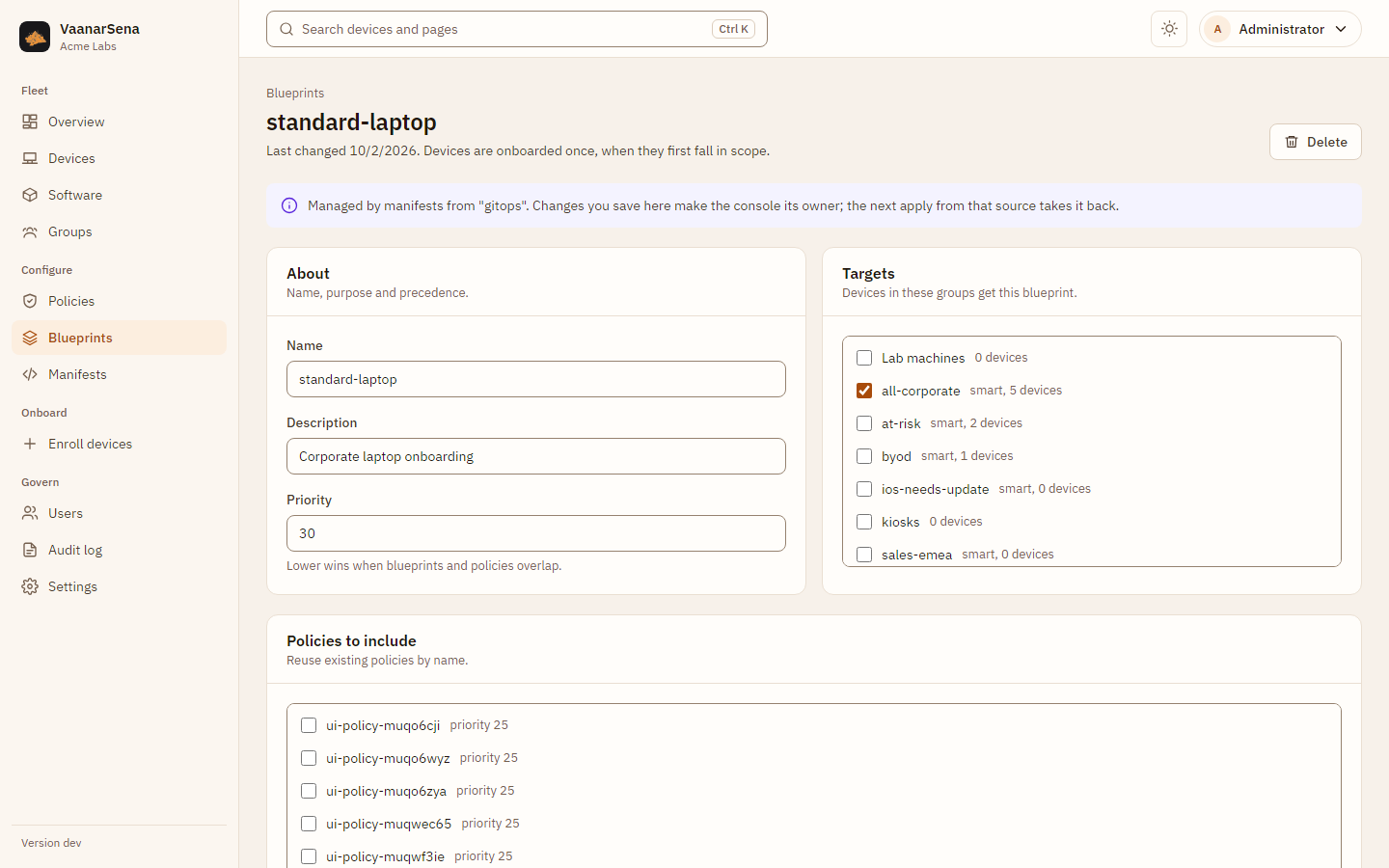Click the Administrator avatar circle
This screenshot has height=868, width=1389.
tap(1217, 29)
